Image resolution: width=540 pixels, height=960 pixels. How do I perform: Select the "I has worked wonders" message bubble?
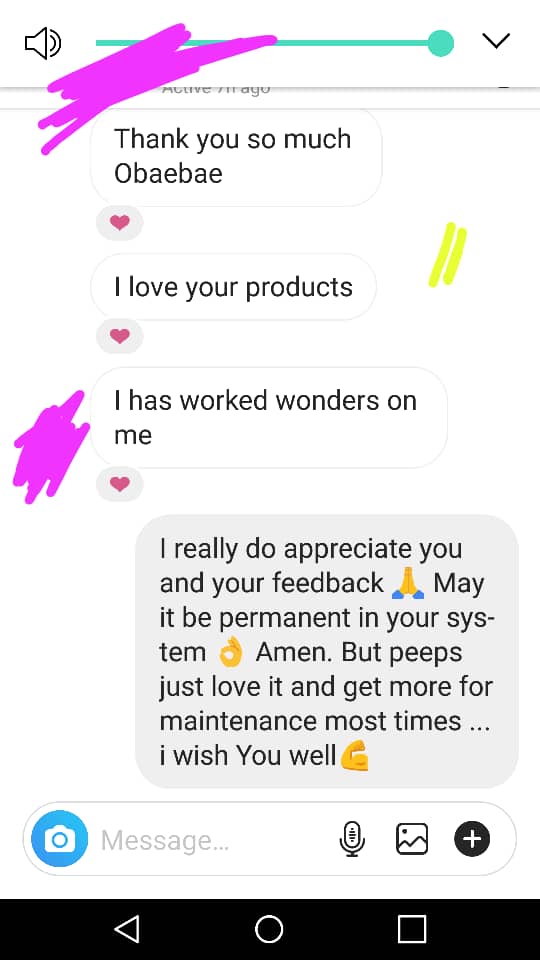tap(269, 418)
